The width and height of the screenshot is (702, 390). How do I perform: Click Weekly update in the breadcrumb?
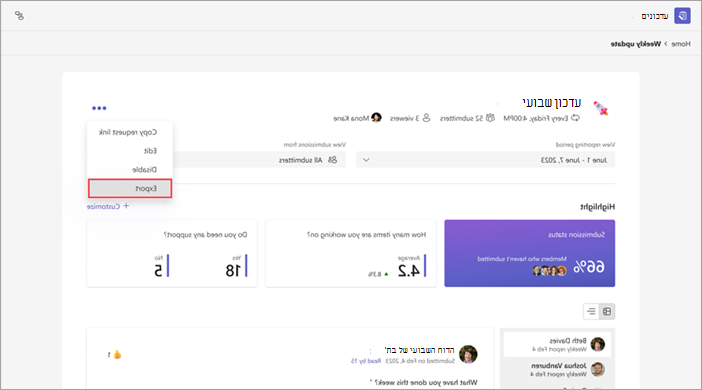coord(635,44)
